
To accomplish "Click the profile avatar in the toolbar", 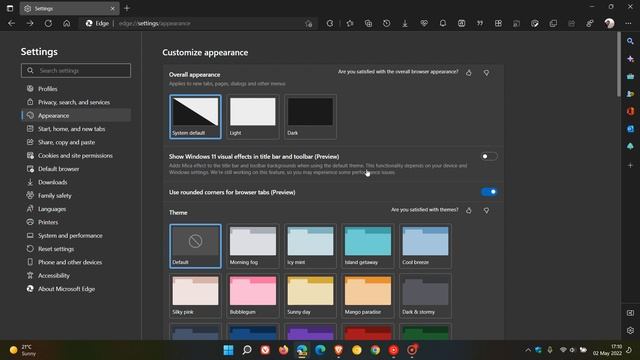I will pos(609,23).
